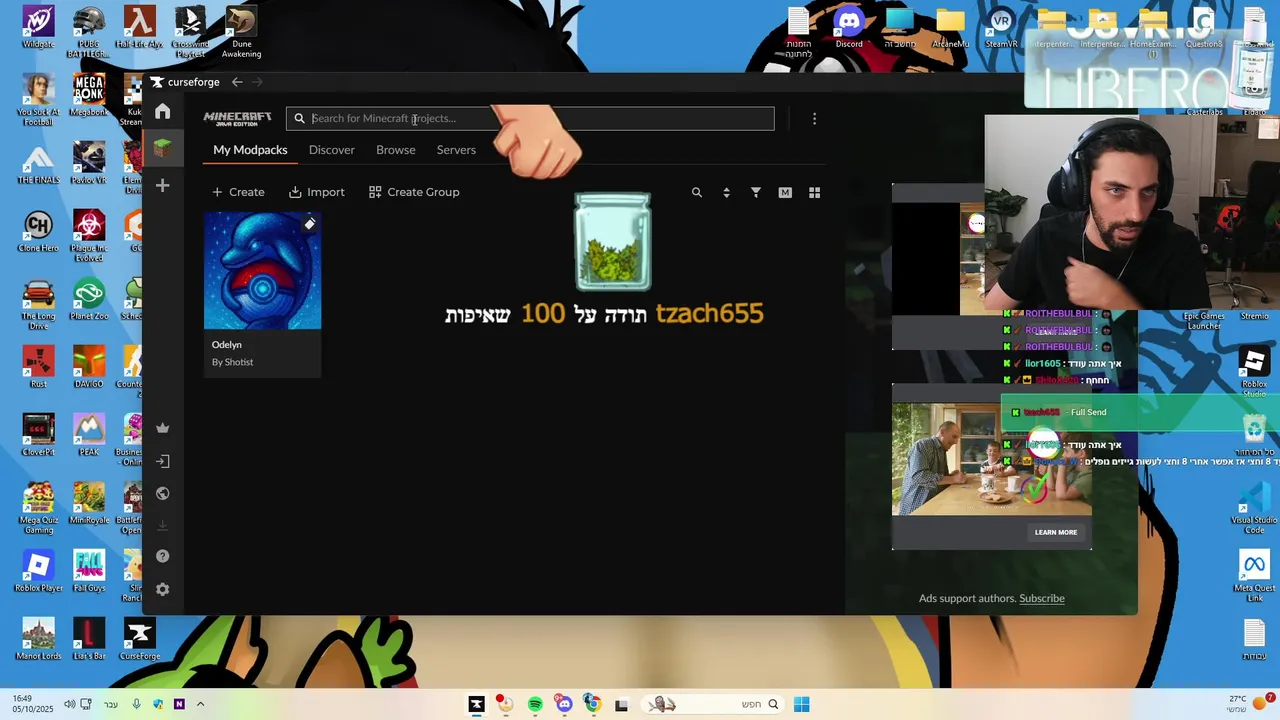The width and height of the screenshot is (1280, 720).
Task: Select the Minecraft game icon in sidebar
Action: pos(163,148)
